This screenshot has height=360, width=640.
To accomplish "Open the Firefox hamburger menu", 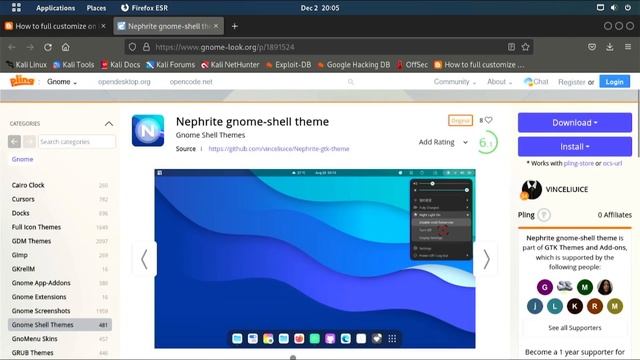I will (x=628, y=47).
